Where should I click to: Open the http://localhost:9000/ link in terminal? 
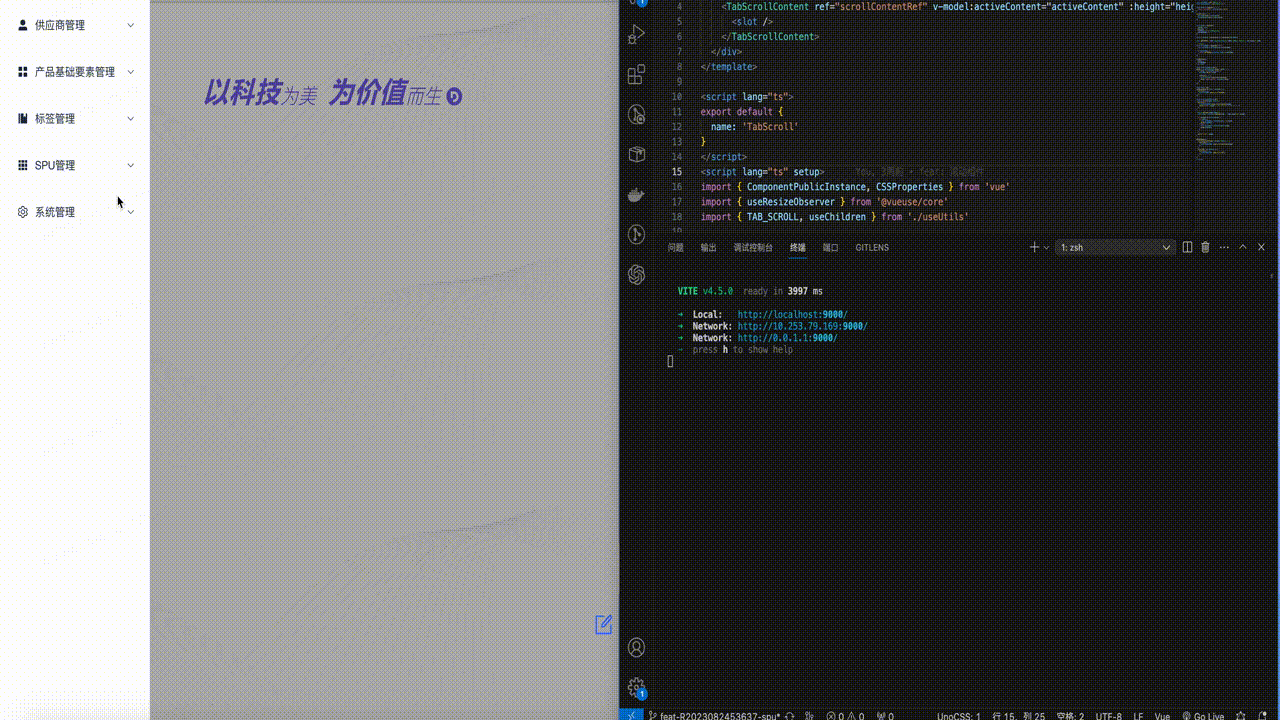coord(792,315)
